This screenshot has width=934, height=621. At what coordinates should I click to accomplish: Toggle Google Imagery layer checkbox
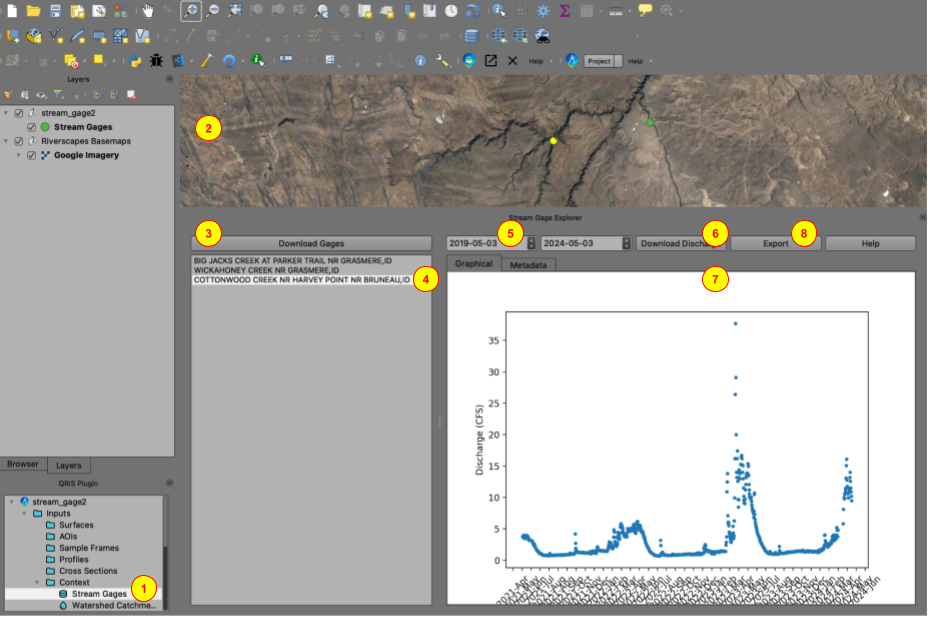[x=32, y=155]
